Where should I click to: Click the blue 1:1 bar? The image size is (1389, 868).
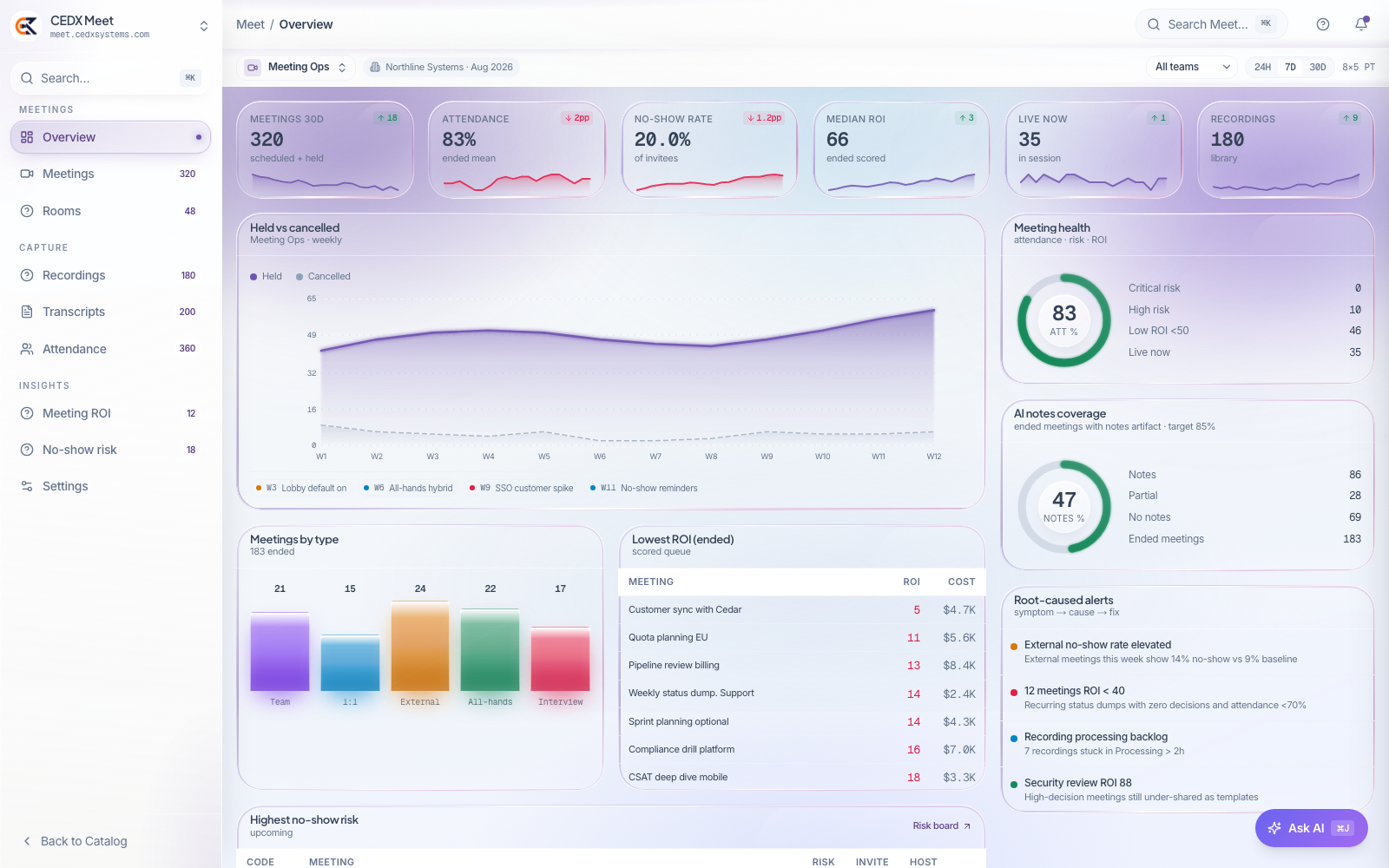tap(350, 663)
